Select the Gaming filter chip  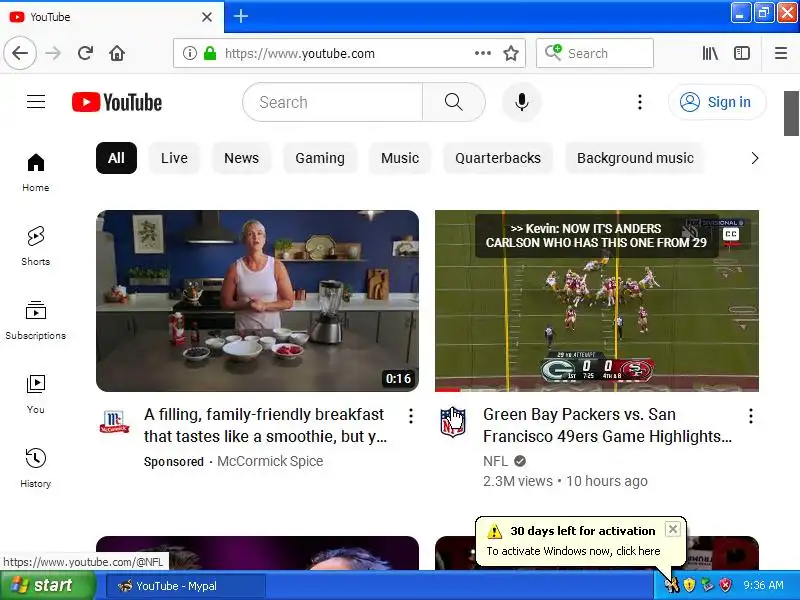pos(320,158)
